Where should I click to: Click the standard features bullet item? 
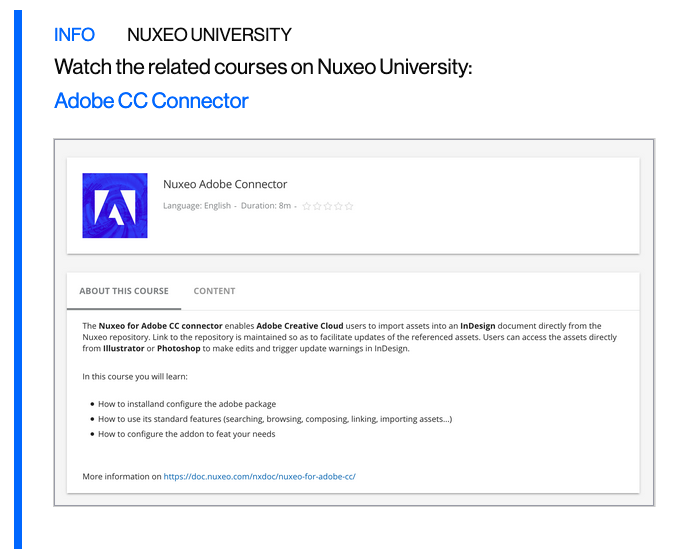[275, 419]
